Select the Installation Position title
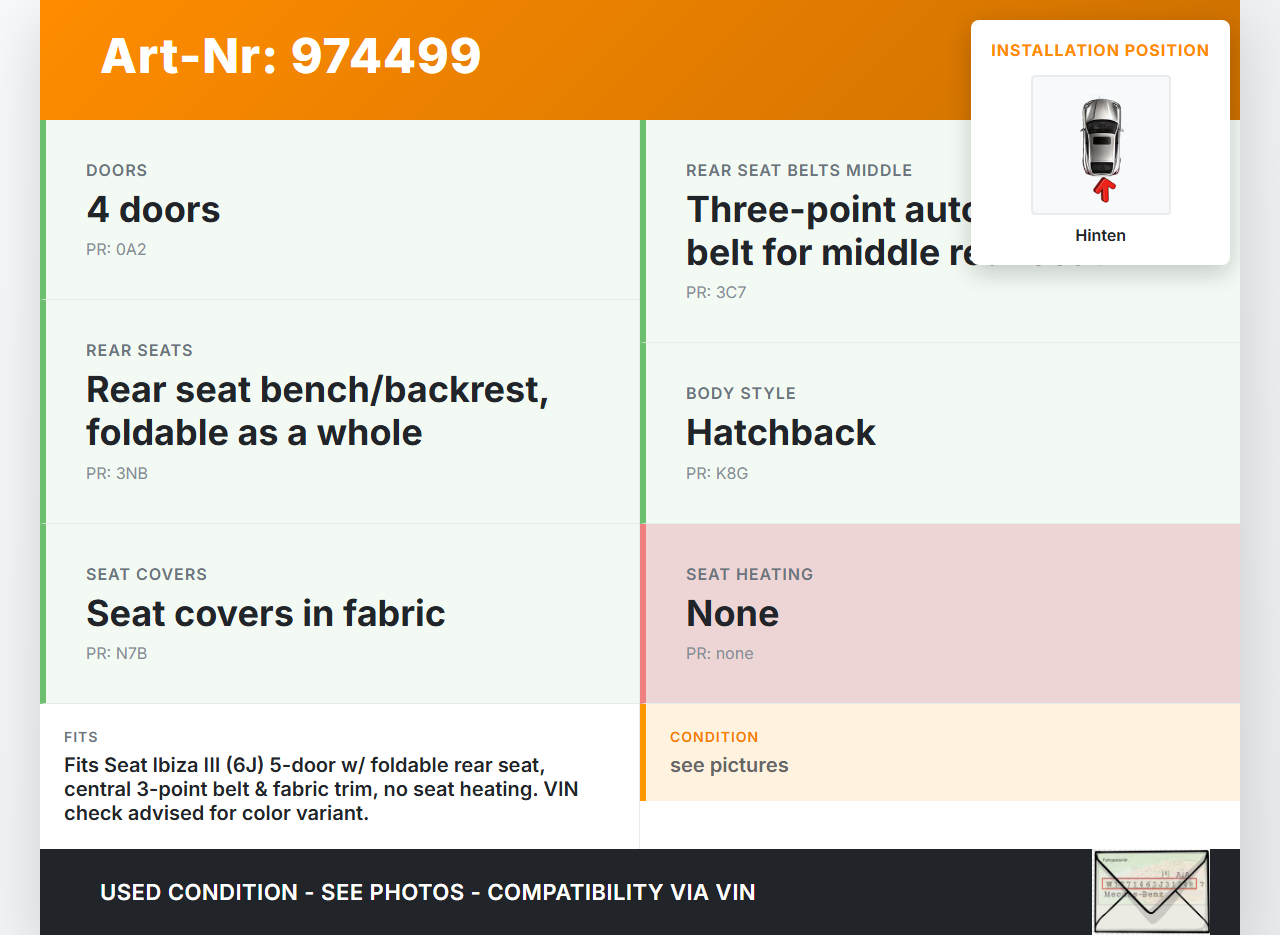 [x=1100, y=50]
